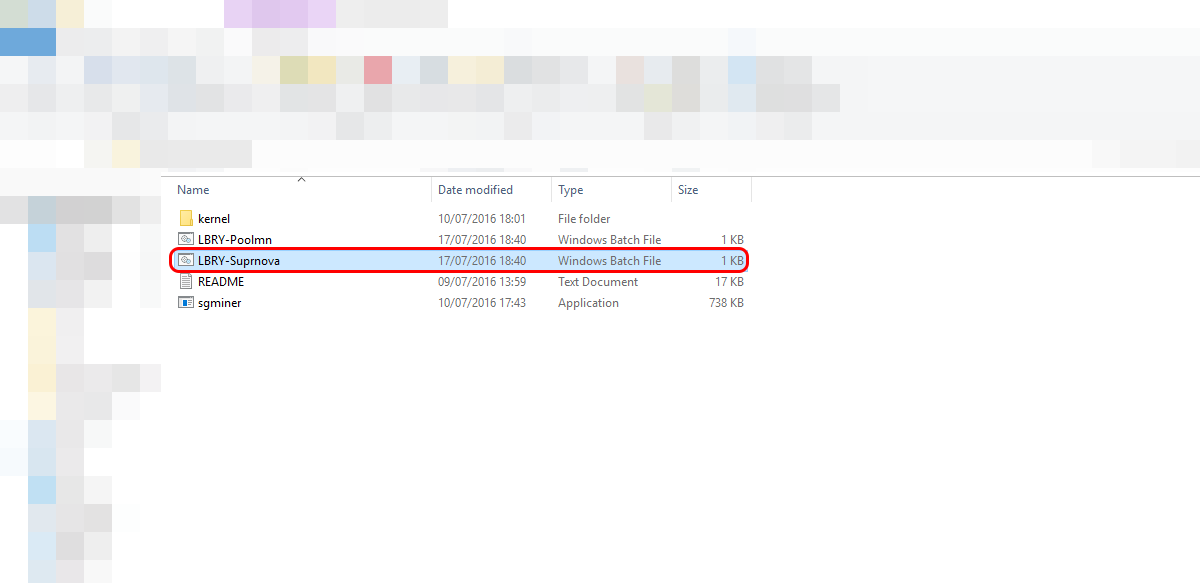Click the sort arrow above the Name column

(x=301, y=180)
